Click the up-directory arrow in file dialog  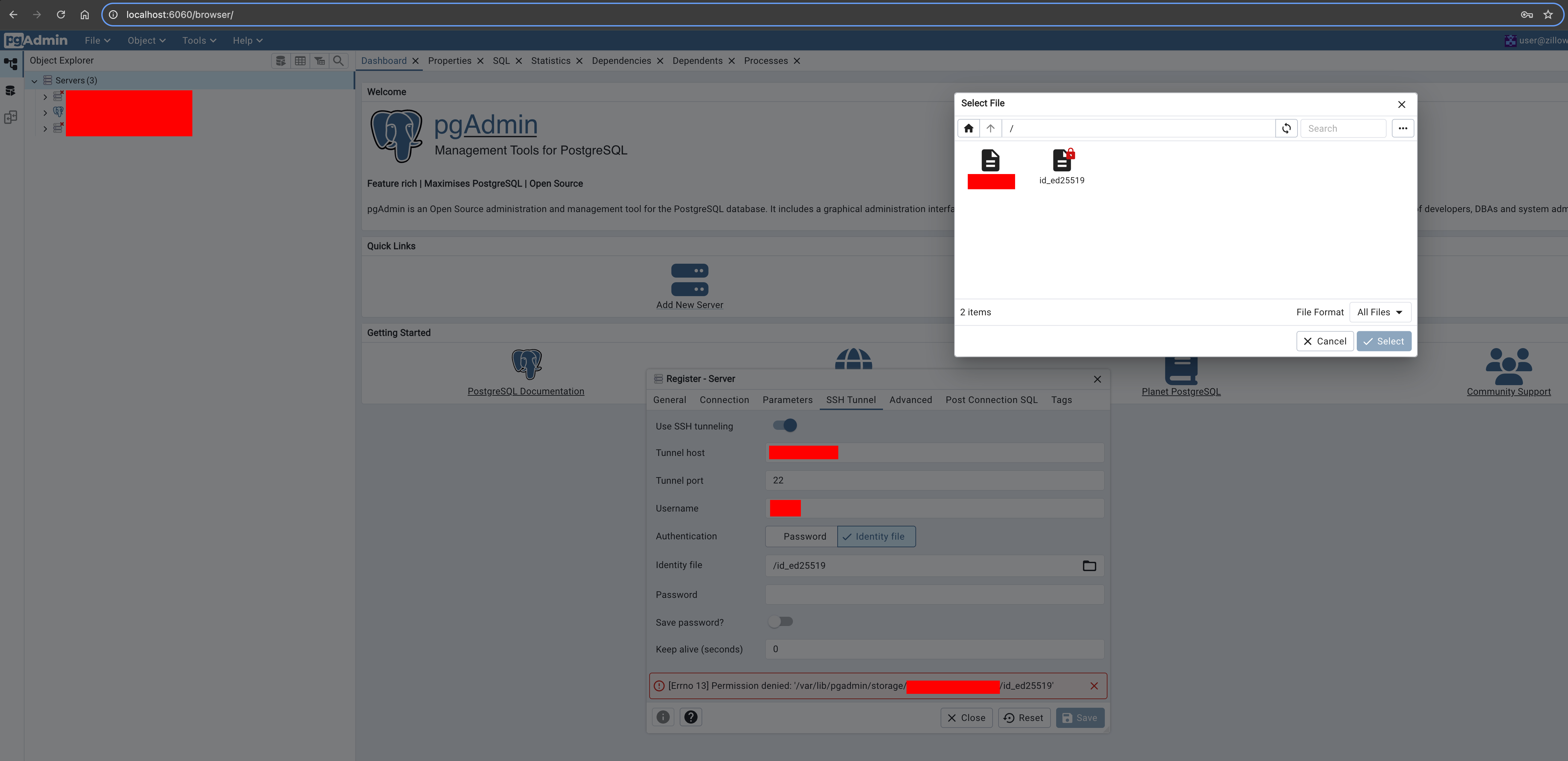click(990, 128)
